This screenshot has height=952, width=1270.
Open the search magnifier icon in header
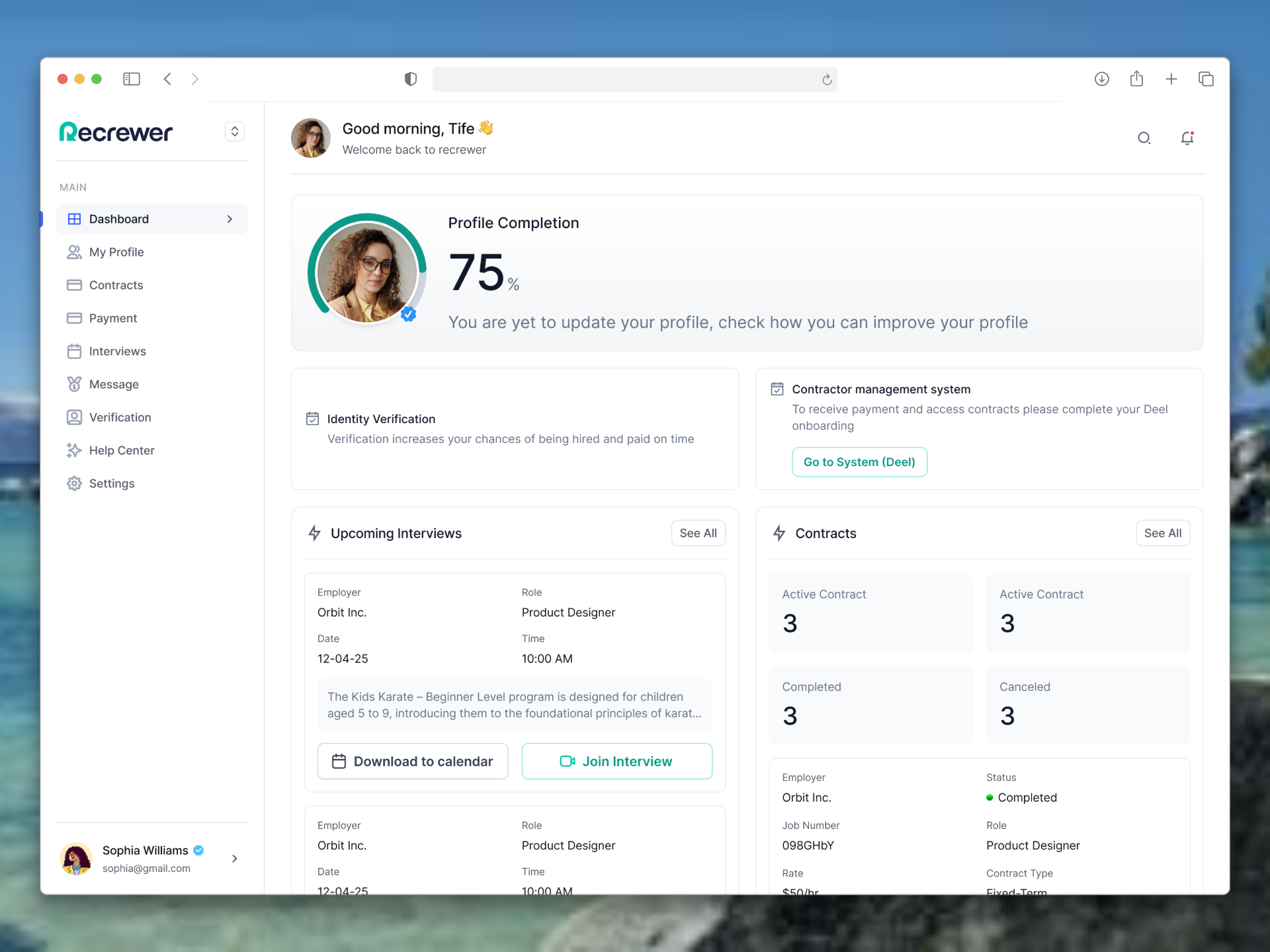pos(1144,138)
